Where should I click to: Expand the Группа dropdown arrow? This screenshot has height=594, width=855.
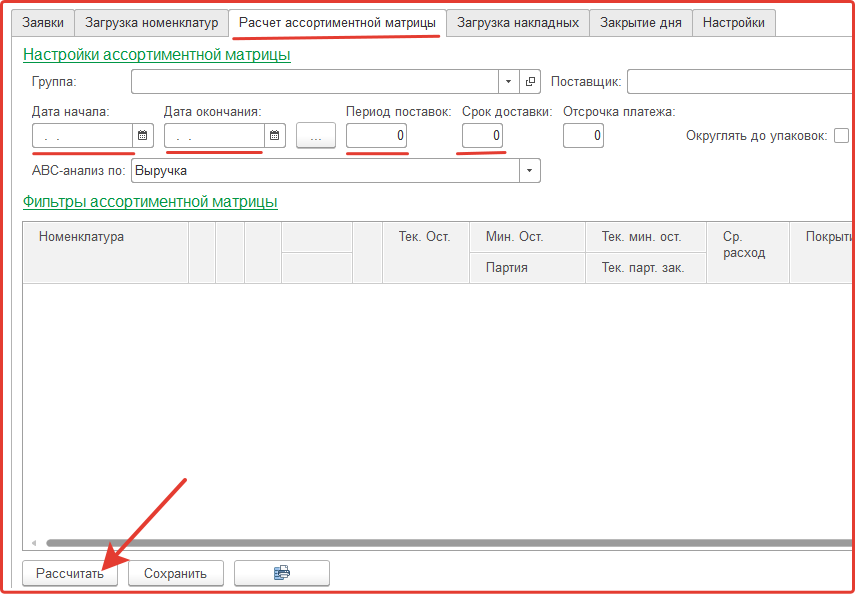click(508, 82)
